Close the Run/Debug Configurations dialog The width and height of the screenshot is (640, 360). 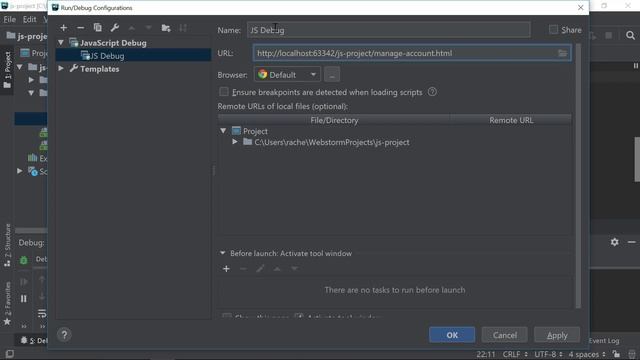point(580,7)
